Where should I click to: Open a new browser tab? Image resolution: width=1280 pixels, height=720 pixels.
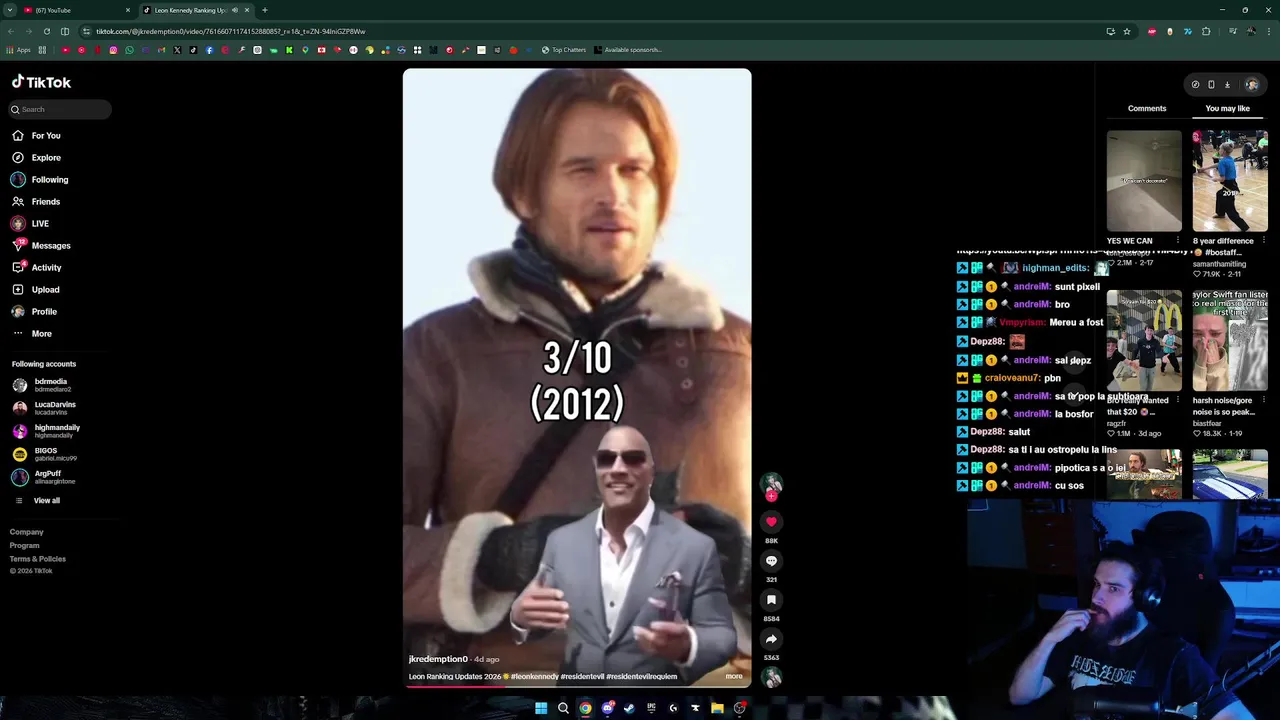tap(264, 10)
